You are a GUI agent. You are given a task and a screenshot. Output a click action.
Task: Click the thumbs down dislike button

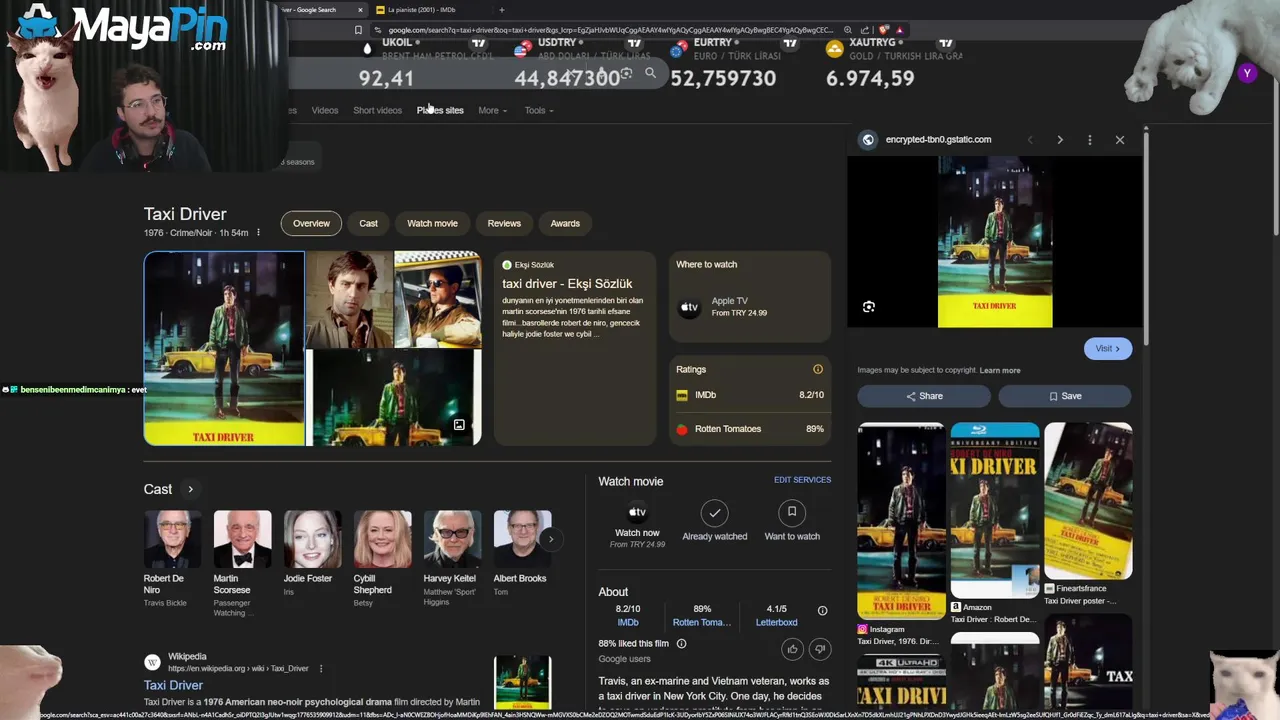pos(820,649)
